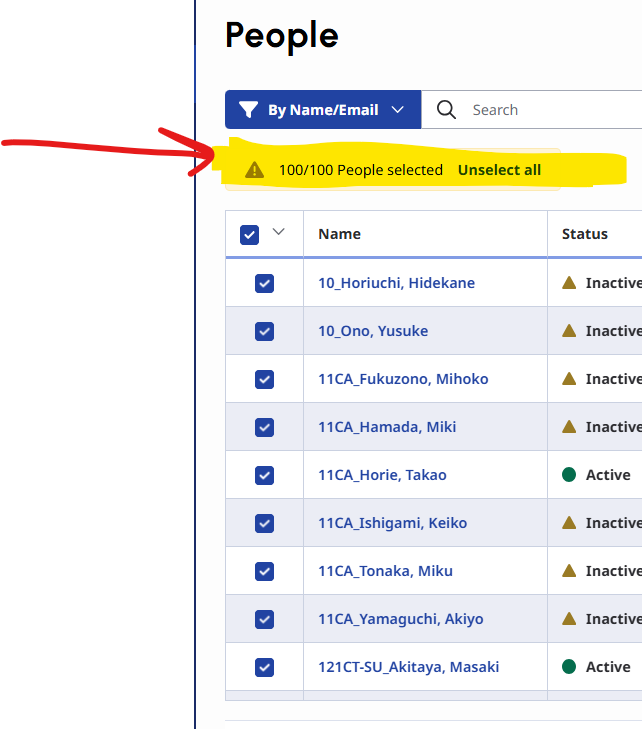642x729 pixels.
Task: Sort by the Name column header
Action: [339, 234]
